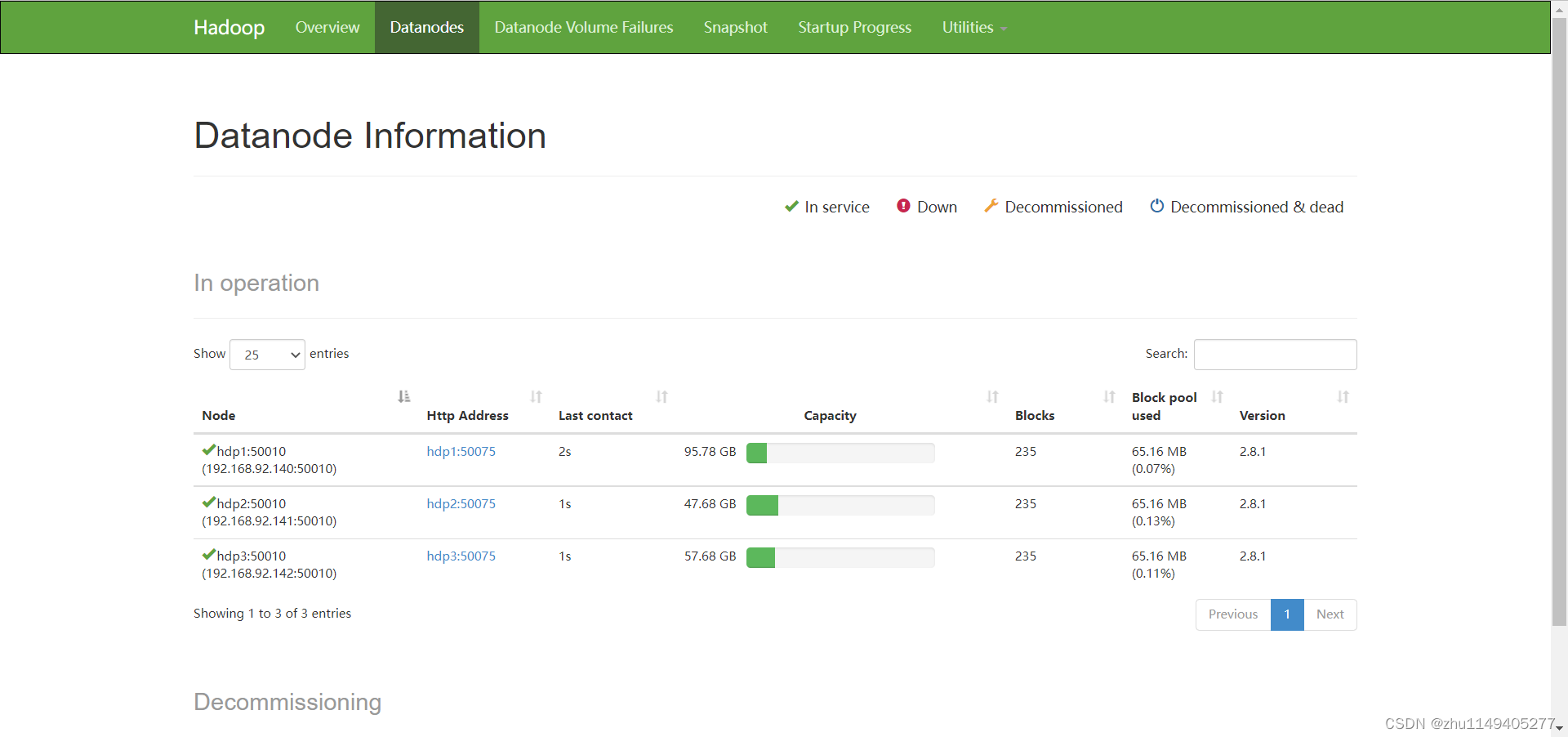Click Showing 1 to 3 of 3 entries
The width and height of the screenshot is (1568, 737).
point(272,614)
